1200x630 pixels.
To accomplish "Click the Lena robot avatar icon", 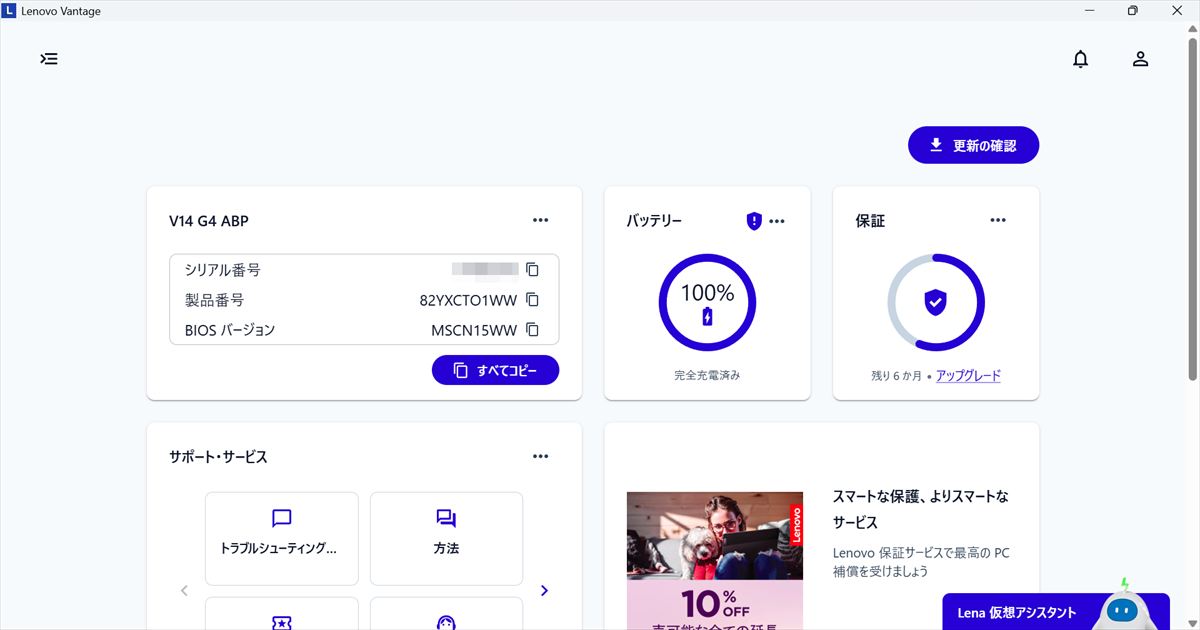I will (1123, 606).
